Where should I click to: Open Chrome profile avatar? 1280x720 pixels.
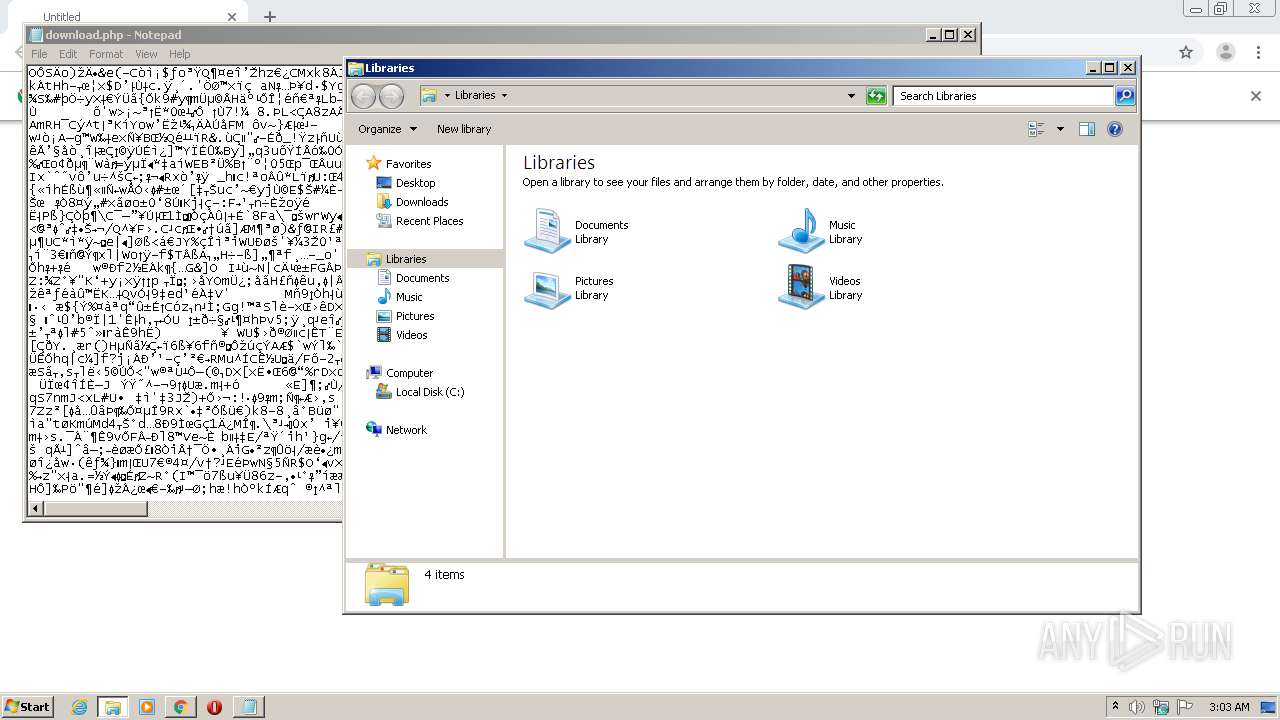(1226, 52)
